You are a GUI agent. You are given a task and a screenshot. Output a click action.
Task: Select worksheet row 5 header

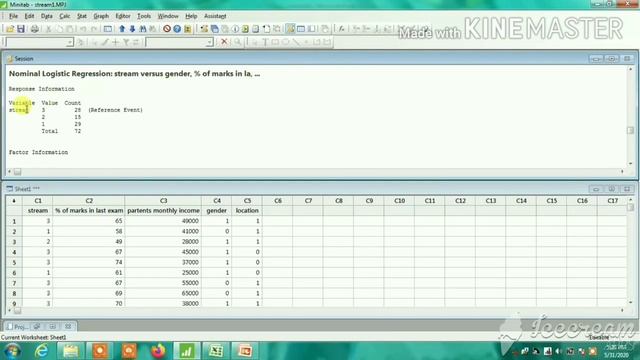(14, 262)
